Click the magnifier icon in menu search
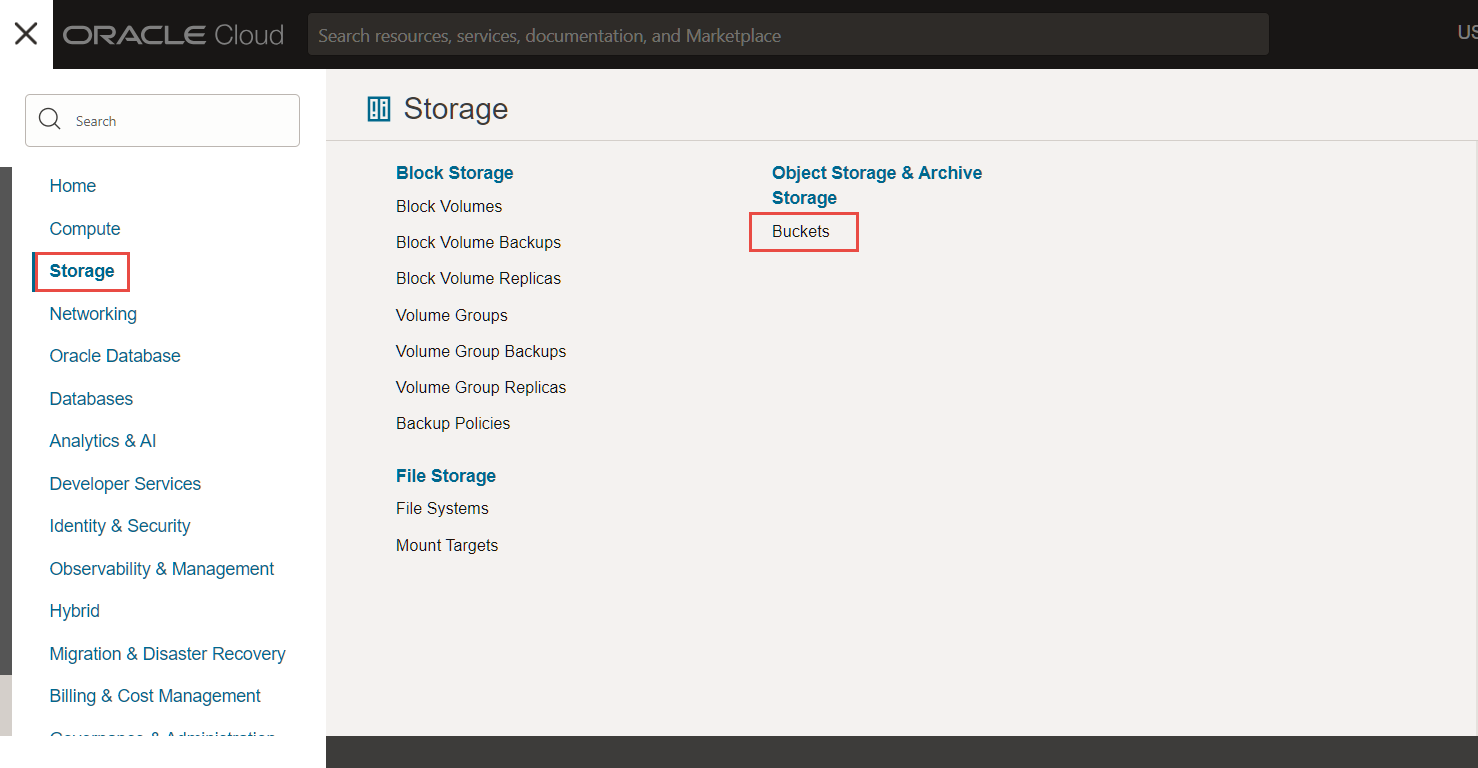 [x=49, y=120]
